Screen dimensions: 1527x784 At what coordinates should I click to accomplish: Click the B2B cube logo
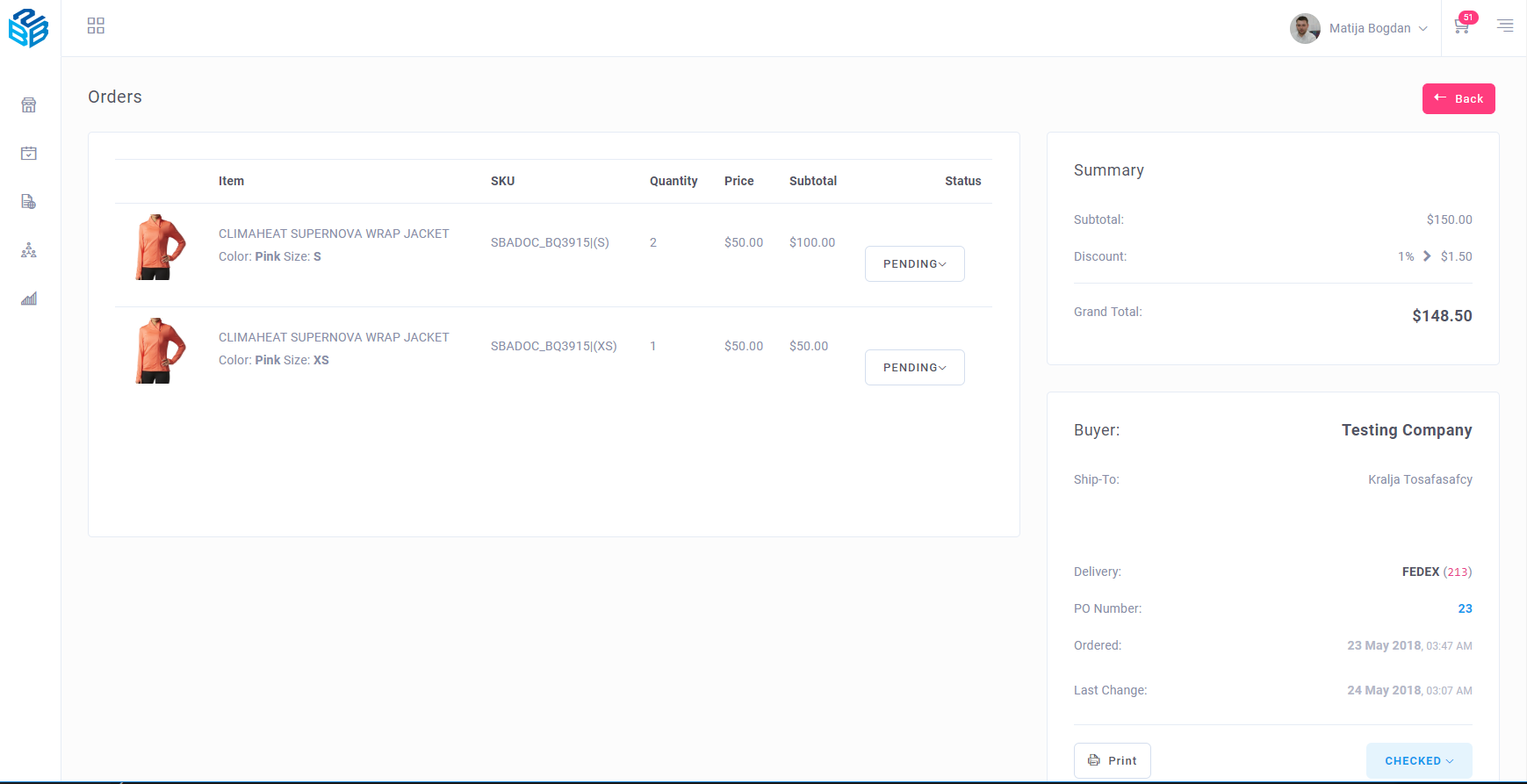pyautogui.click(x=29, y=28)
